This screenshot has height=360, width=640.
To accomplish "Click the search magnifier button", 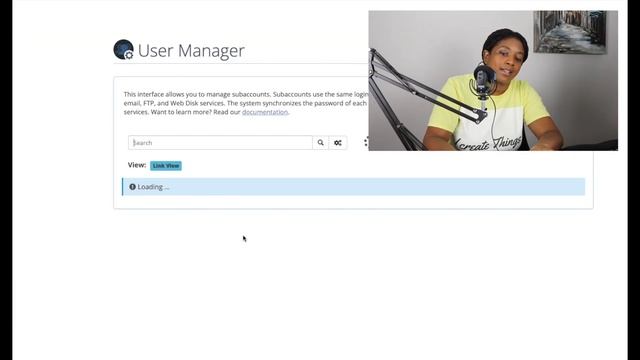I will coord(320,143).
